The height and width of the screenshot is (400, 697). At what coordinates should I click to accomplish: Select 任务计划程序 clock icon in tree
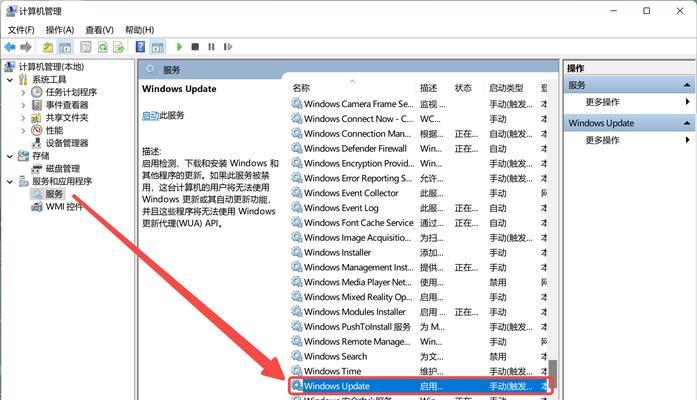pyautogui.click(x=36, y=92)
